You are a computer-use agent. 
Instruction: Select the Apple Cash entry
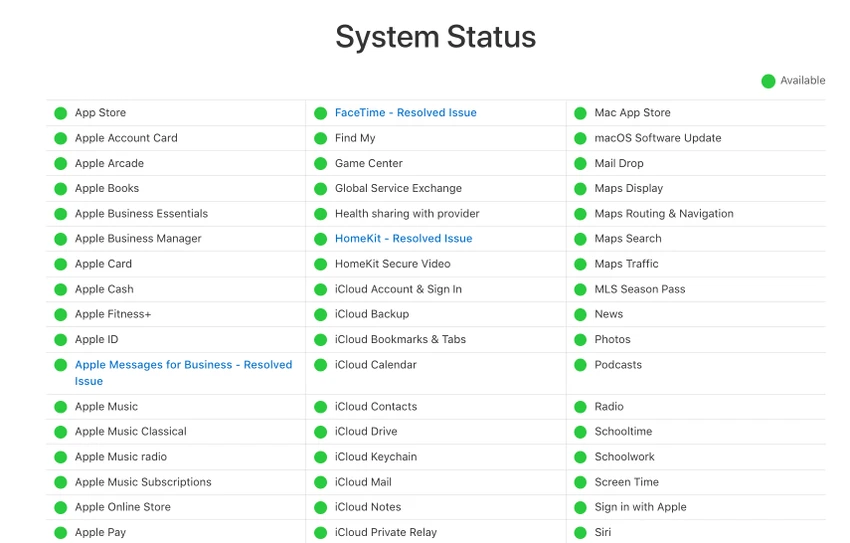(104, 289)
